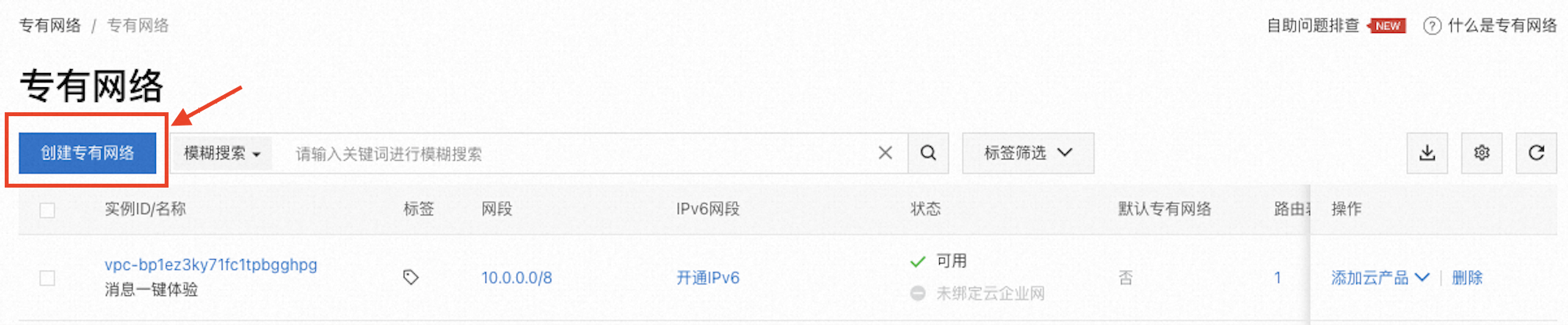Viewport: 1568px width, 325px height.
Task: Open the vpc-bp1ez3ky71fc1tpbgghpg instance link
Action: coord(211,265)
